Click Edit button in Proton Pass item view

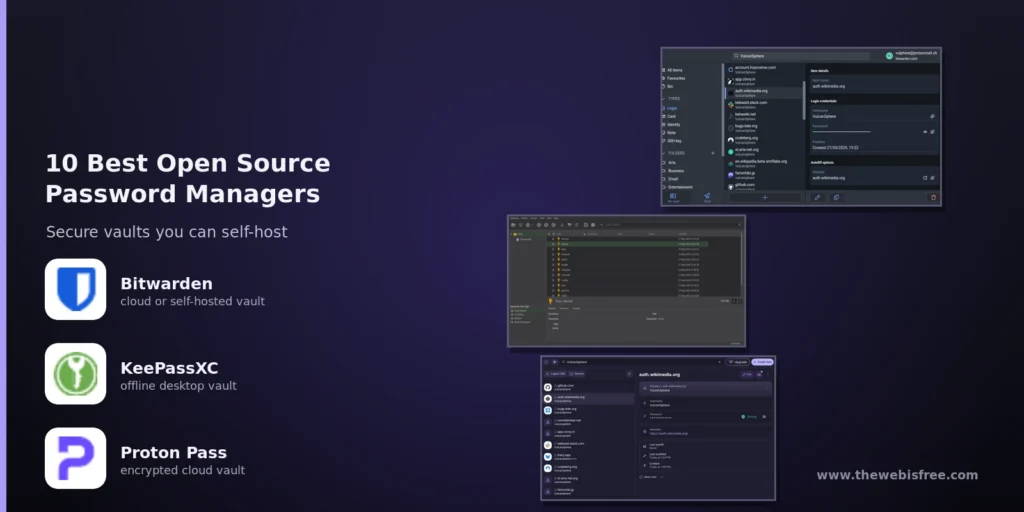coord(746,374)
